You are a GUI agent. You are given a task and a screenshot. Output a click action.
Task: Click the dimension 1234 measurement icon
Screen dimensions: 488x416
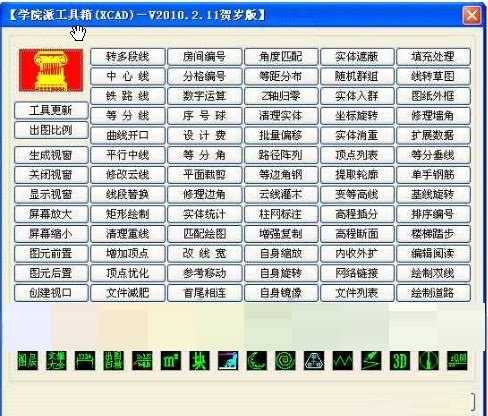[85, 361]
